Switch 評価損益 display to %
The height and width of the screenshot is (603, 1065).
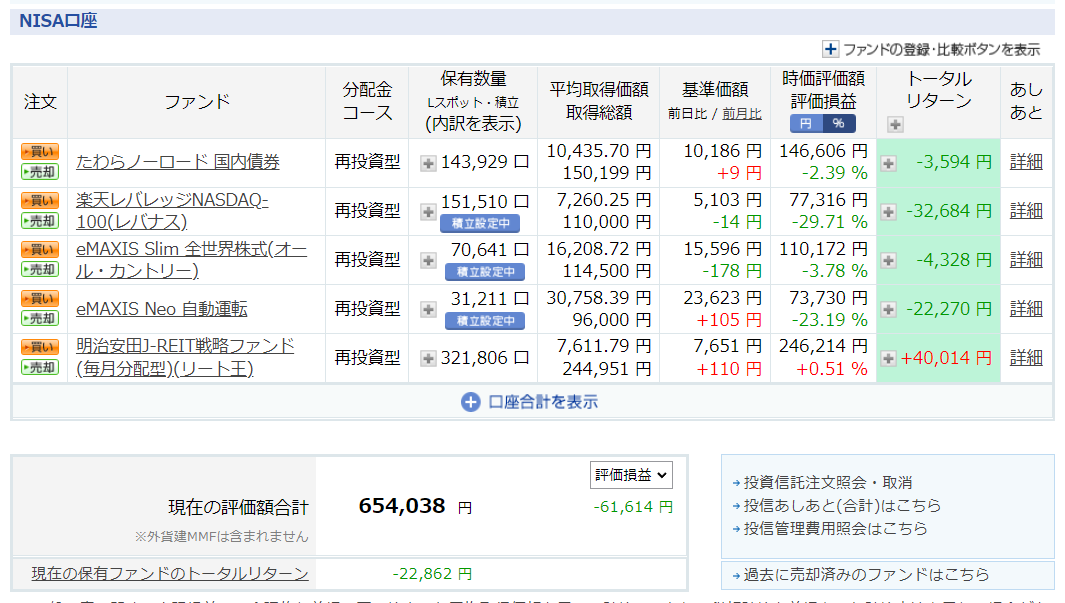click(839, 124)
